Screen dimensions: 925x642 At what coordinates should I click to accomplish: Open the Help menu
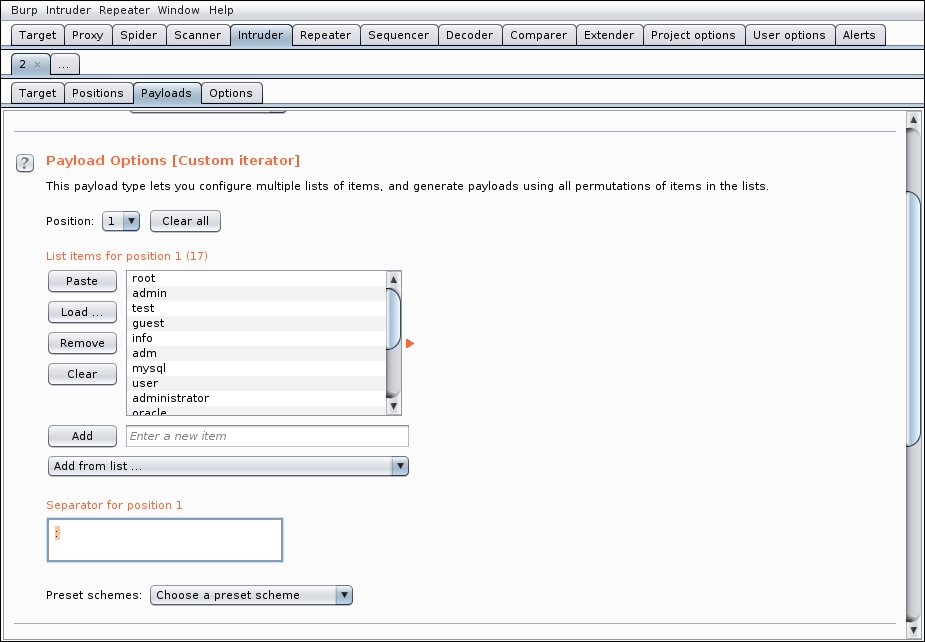pos(221,10)
